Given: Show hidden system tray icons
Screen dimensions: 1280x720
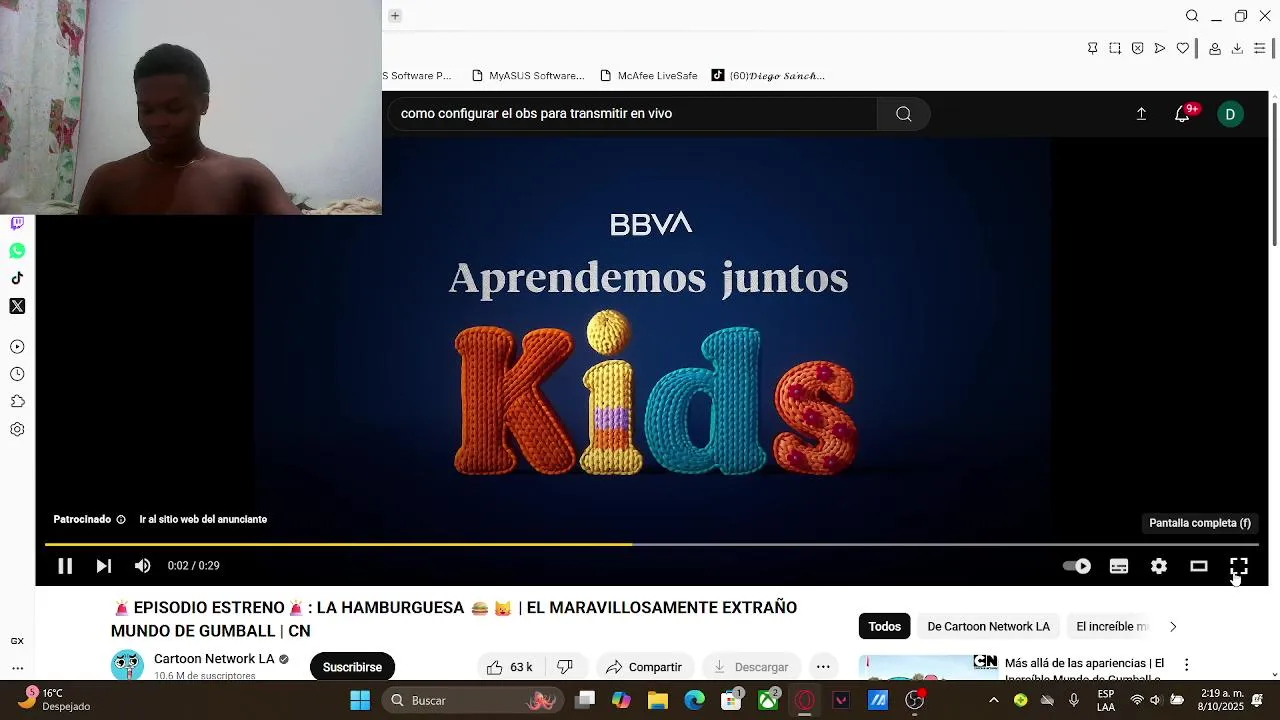Looking at the screenshot, I should (x=993, y=700).
